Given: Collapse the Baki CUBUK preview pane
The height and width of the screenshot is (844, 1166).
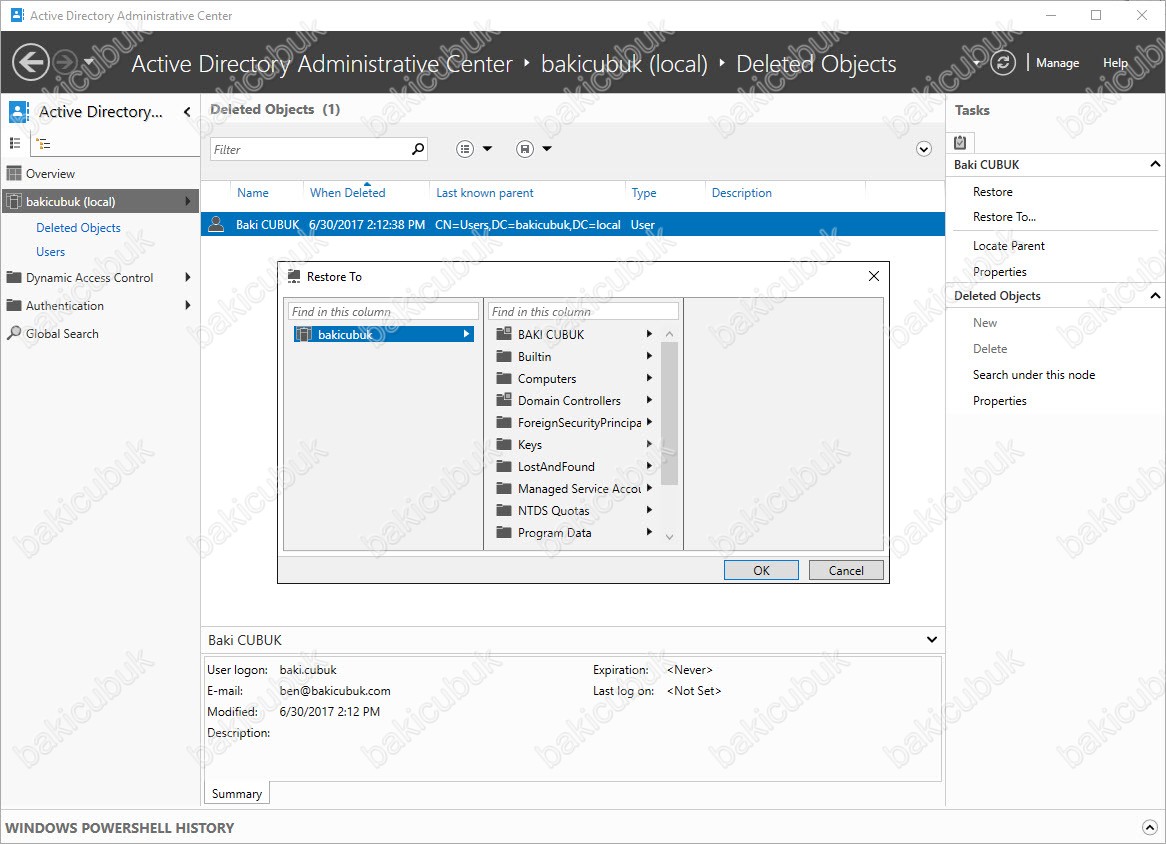Looking at the screenshot, I should [x=932, y=640].
